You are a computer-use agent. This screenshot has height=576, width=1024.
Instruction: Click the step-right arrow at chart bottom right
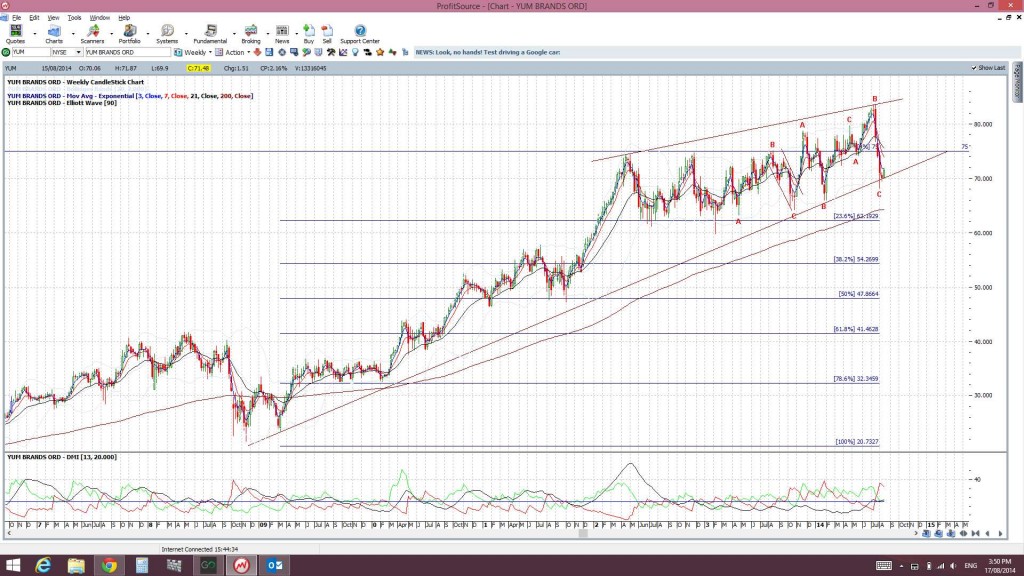click(x=1000, y=534)
